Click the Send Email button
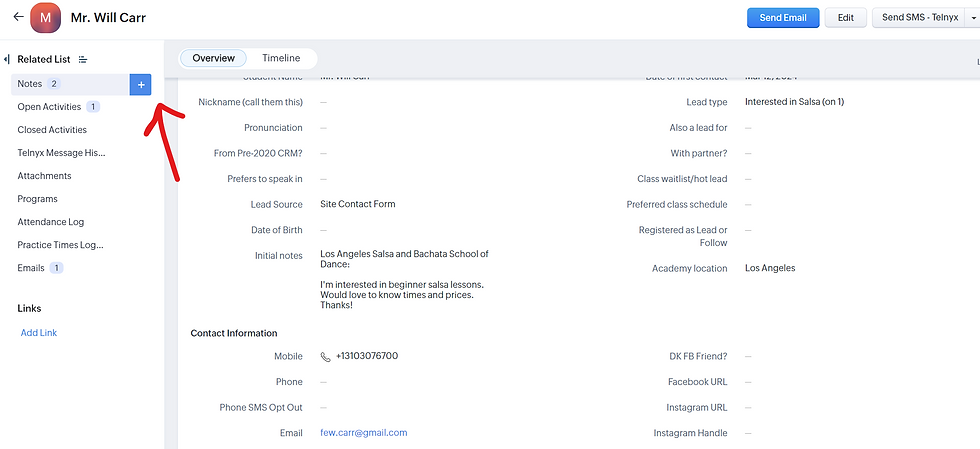Viewport: 980px width, 449px height. [x=783, y=18]
